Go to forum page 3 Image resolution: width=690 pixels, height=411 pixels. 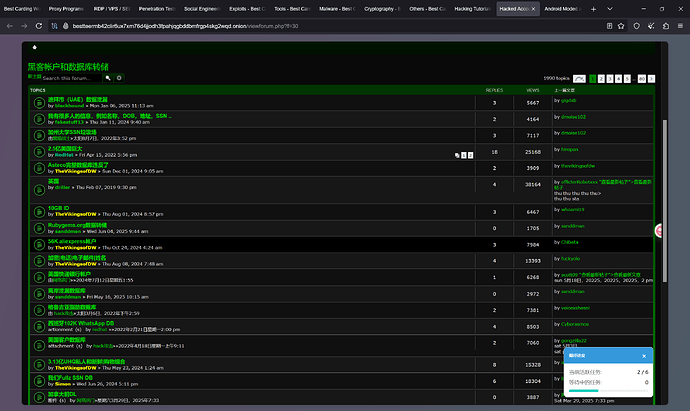click(610, 79)
